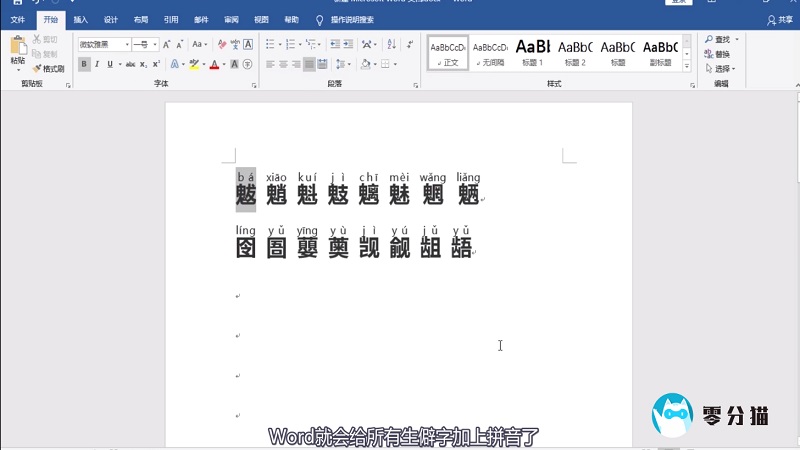
Task: Open the line spacing dropdown
Action: [343, 64]
